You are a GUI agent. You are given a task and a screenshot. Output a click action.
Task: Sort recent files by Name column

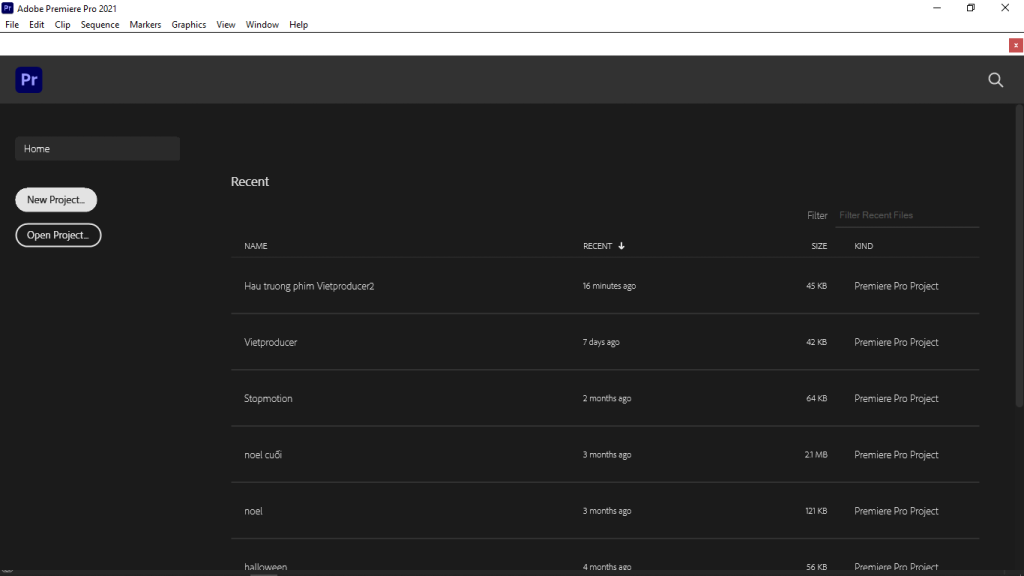pyautogui.click(x=256, y=246)
